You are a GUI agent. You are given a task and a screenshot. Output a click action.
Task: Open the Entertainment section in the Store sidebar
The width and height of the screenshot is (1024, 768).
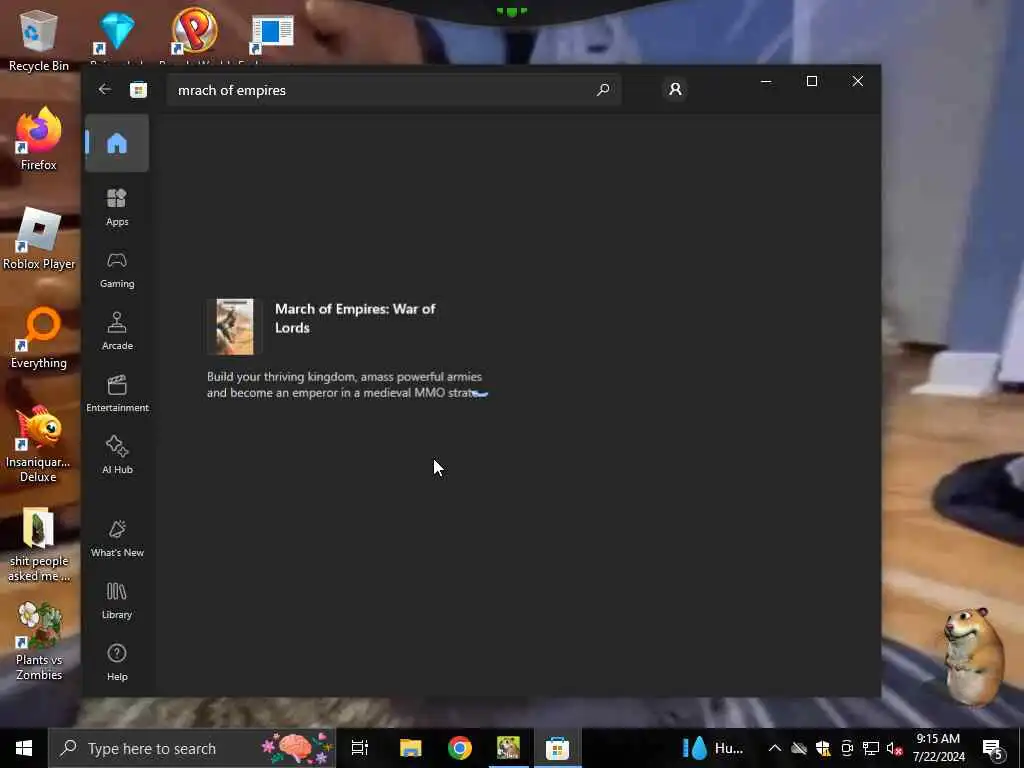tap(117, 394)
